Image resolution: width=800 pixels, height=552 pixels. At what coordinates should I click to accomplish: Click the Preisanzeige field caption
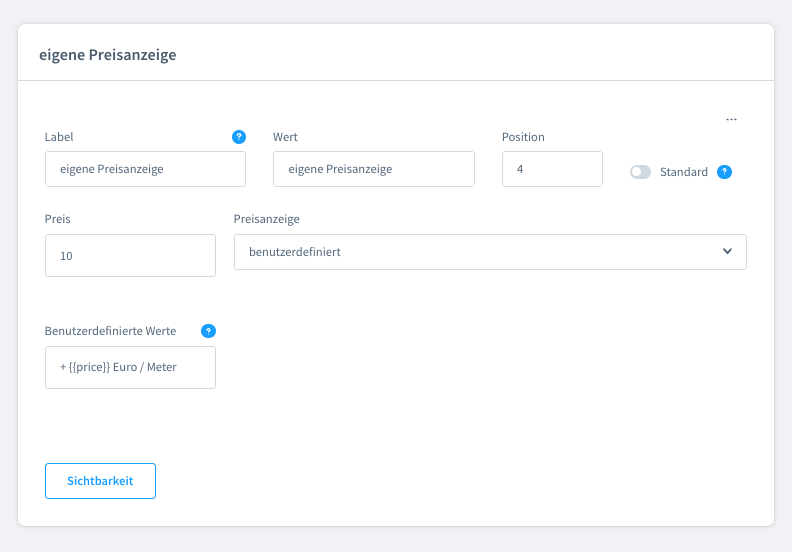(x=266, y=219)
